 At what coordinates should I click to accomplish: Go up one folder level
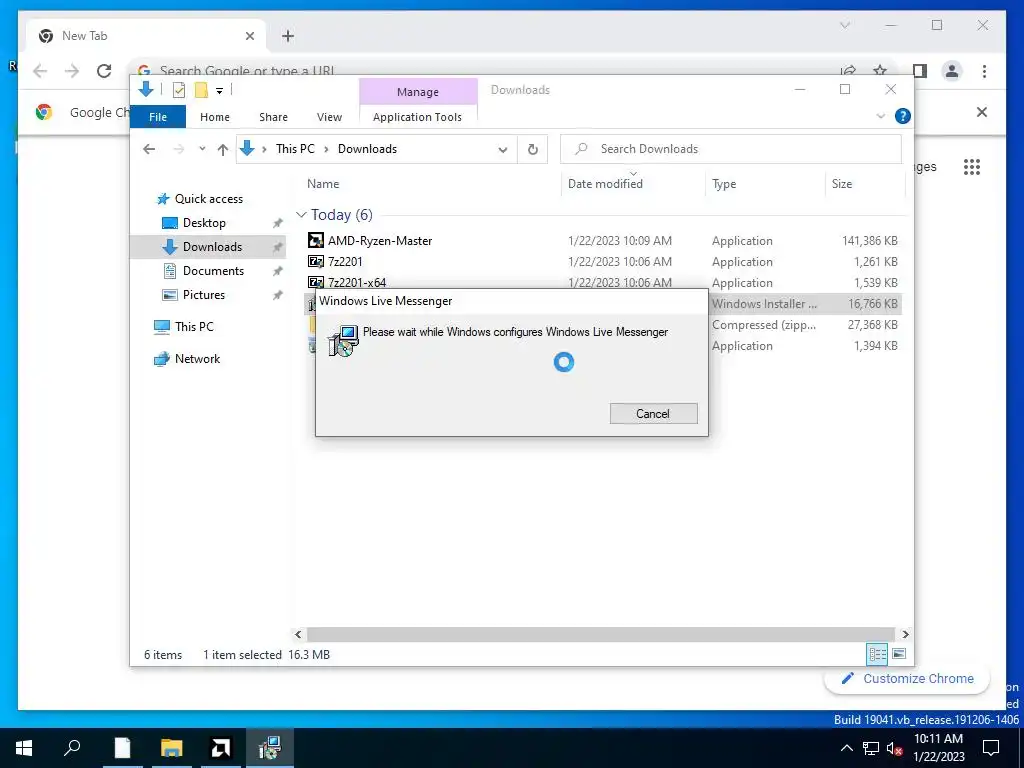(223, 150)
